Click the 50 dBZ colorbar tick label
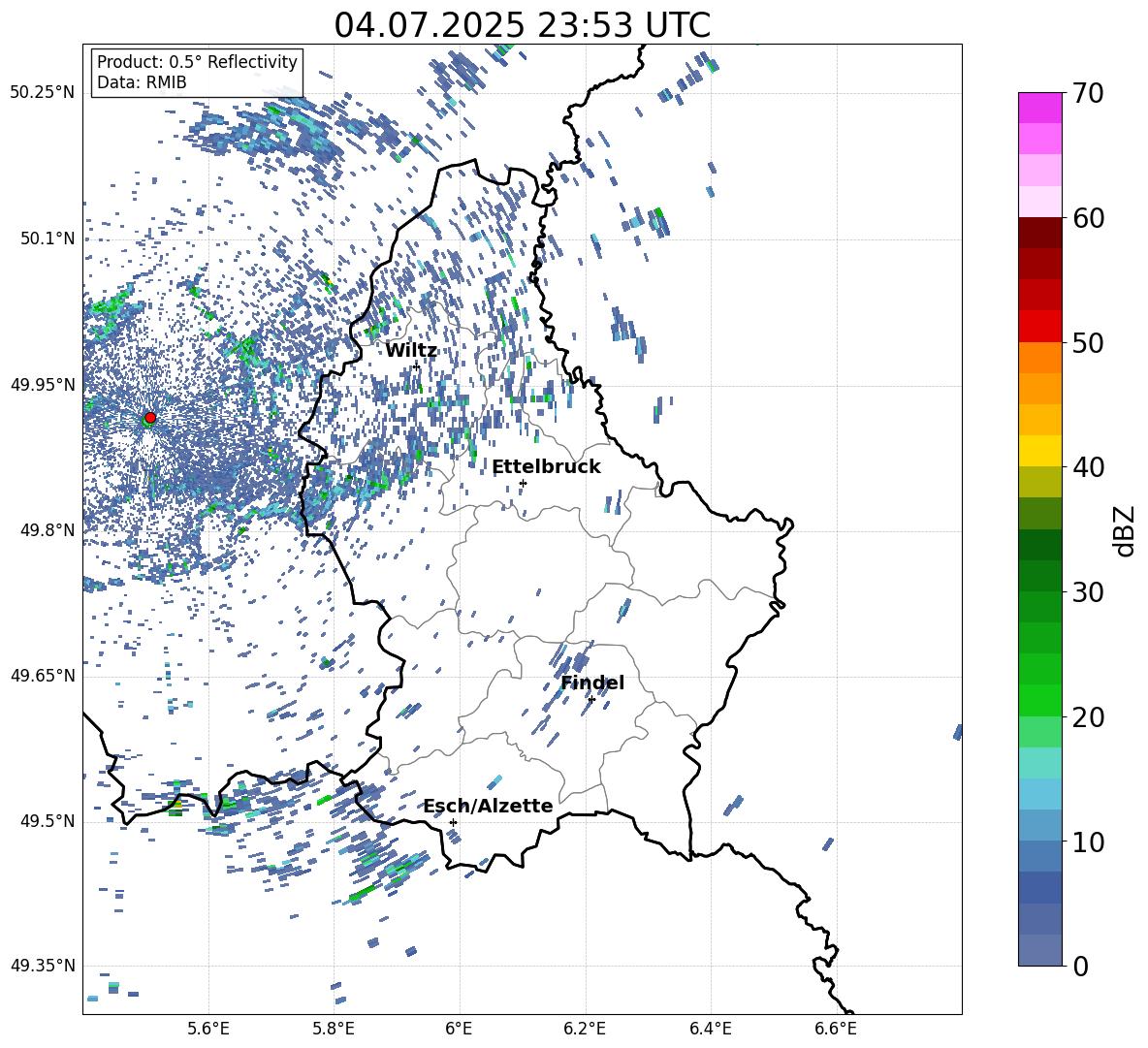 [1088, 342]
